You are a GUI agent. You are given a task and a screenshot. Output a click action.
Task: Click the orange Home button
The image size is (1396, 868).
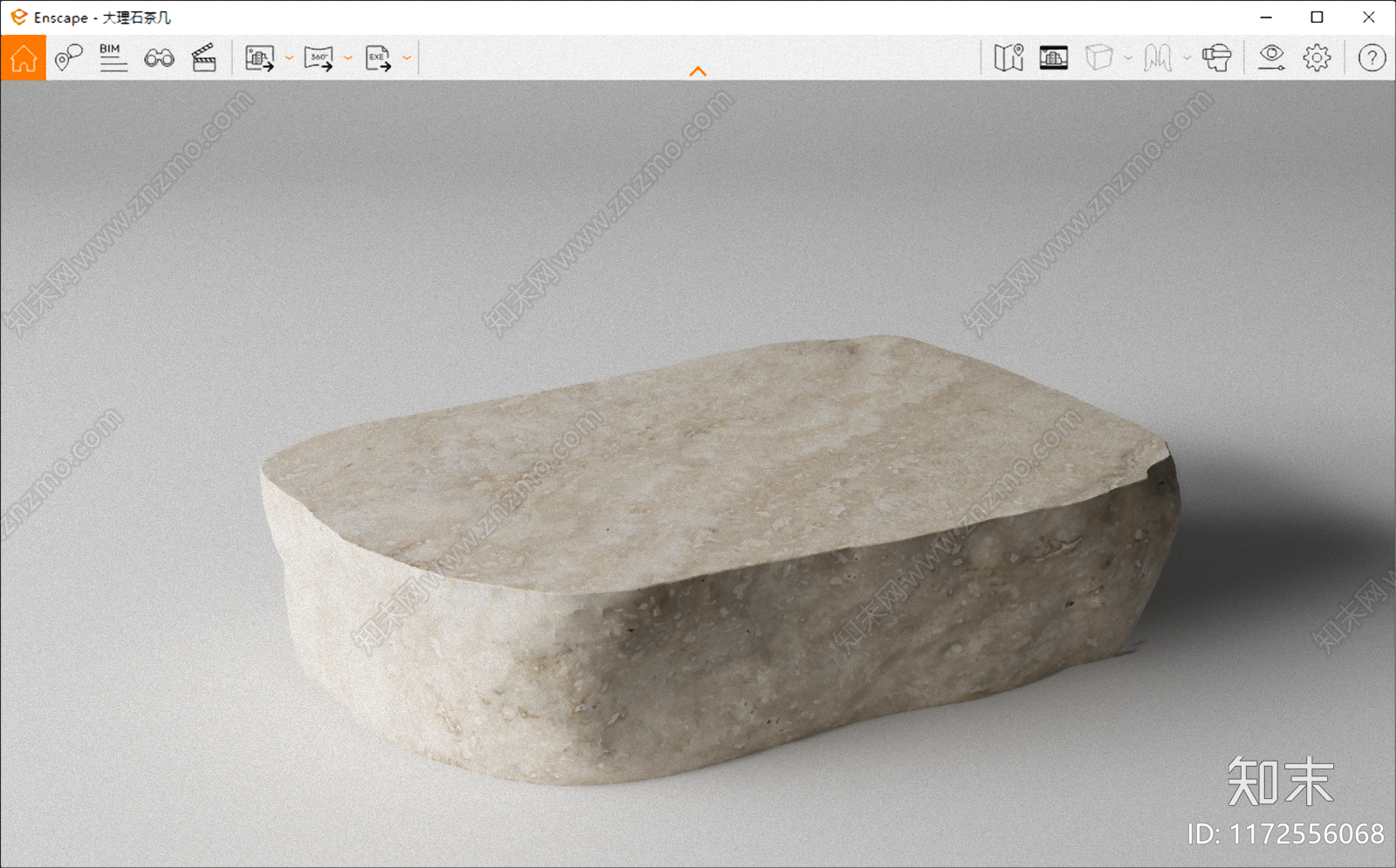coord(24,58)
